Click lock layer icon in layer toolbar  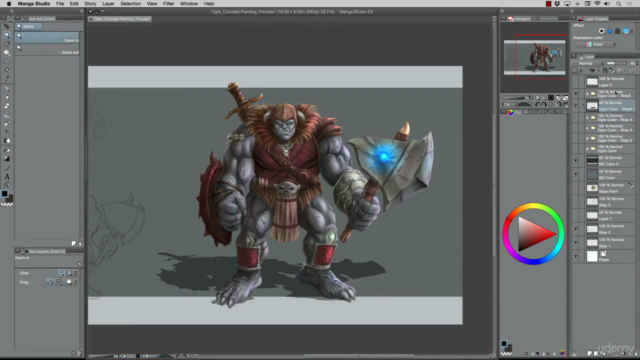[x=605, y=71]
